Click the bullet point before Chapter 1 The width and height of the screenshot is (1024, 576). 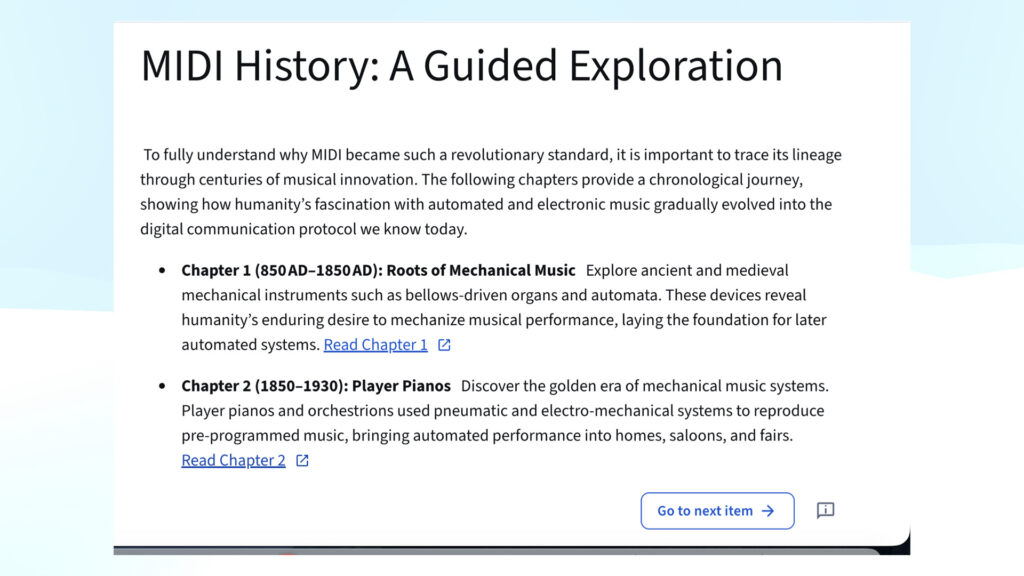162,271
